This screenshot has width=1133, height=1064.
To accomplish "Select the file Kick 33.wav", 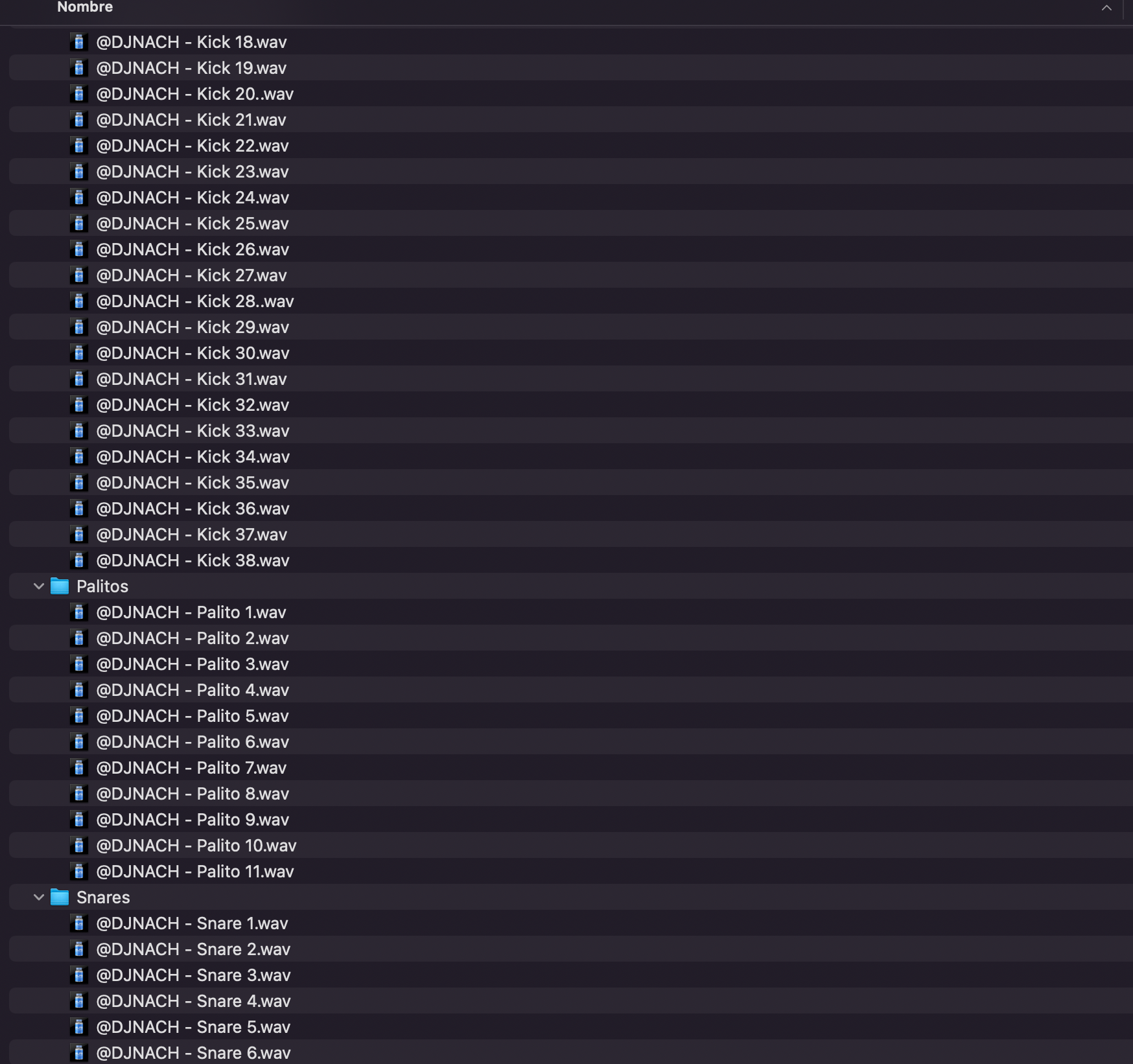I will click(x=193, y=431).
